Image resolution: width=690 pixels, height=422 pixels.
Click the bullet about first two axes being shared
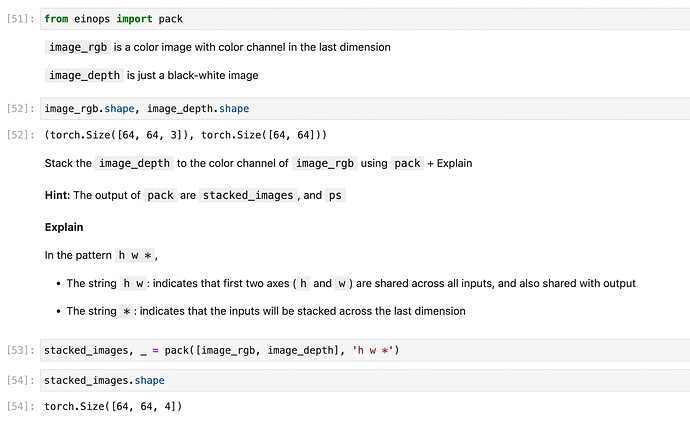coord(350,283)
